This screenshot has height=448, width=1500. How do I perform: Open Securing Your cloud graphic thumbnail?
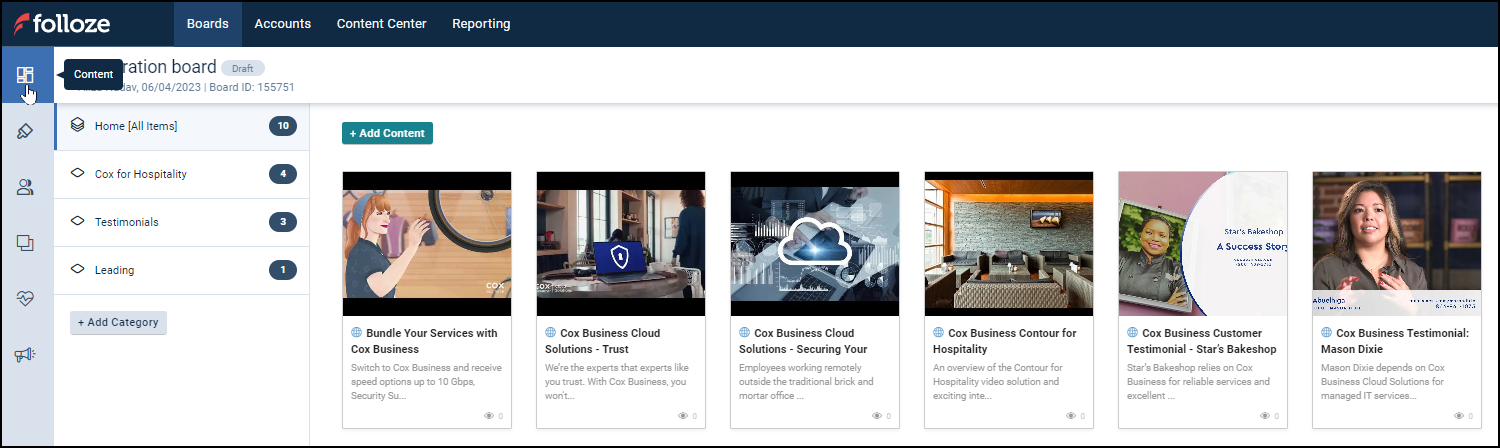[x=815, y=244]
